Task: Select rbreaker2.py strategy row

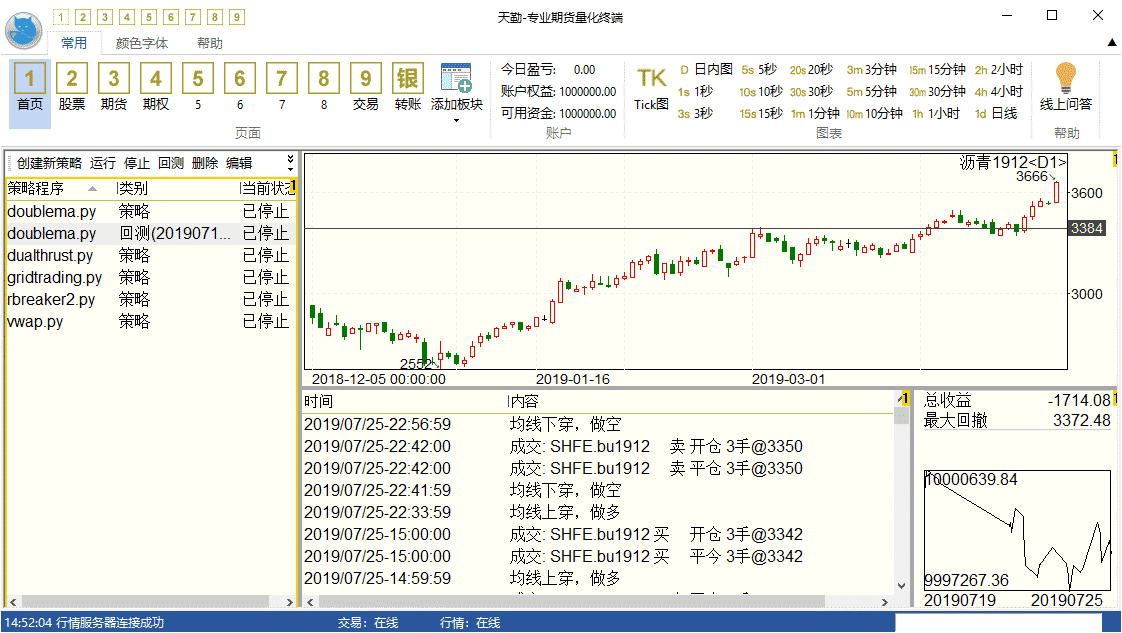Action: (x=150, y=300)
